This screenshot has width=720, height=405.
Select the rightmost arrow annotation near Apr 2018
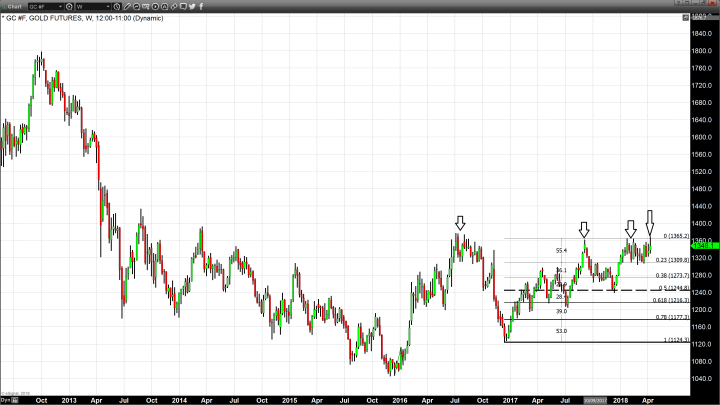650,220
